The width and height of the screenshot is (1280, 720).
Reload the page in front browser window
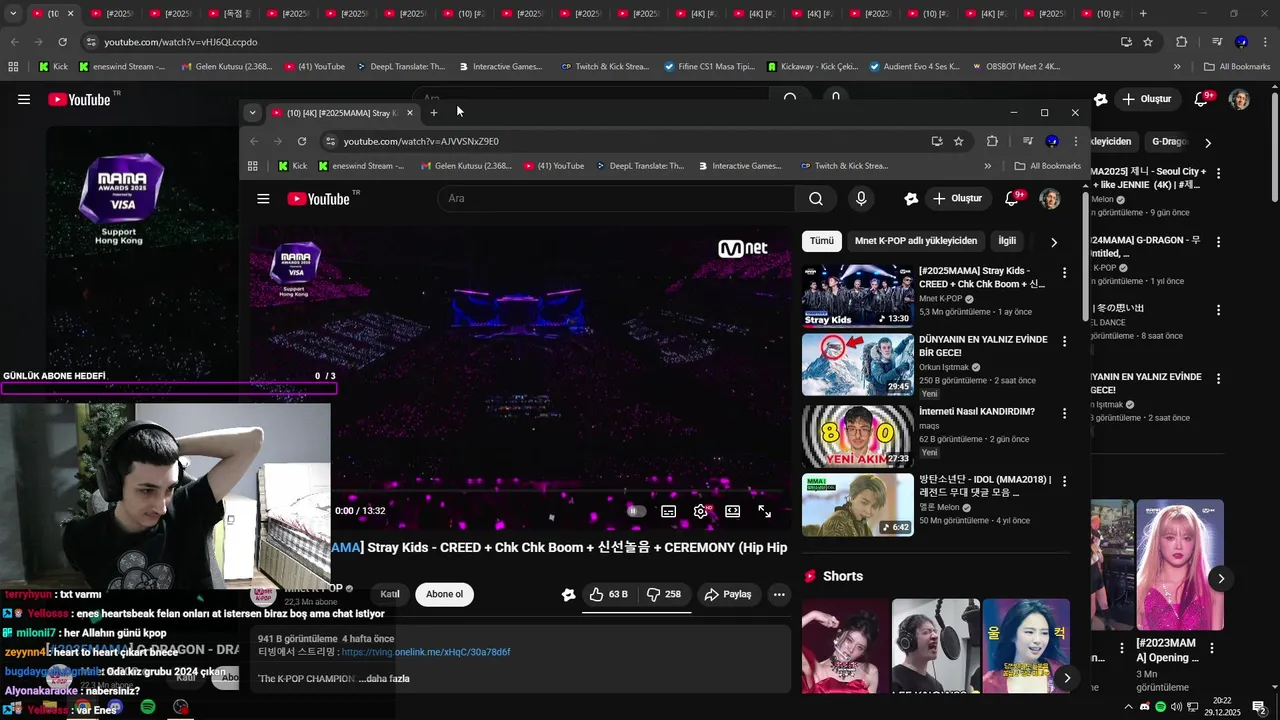[302, 141]
